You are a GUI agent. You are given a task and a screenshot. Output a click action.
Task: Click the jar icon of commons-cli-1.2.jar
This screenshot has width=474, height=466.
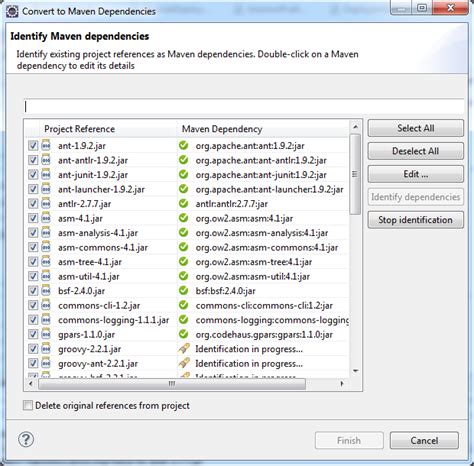click(x=46, y=305)
